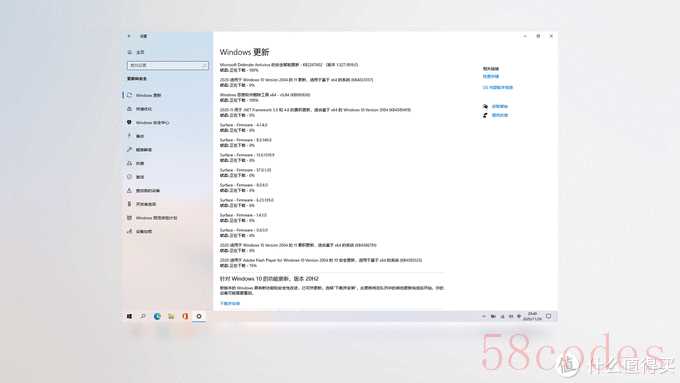Screen dimensions: 680x383
Task: Open the Give feedback link on the right
Action: pos(500,115)
